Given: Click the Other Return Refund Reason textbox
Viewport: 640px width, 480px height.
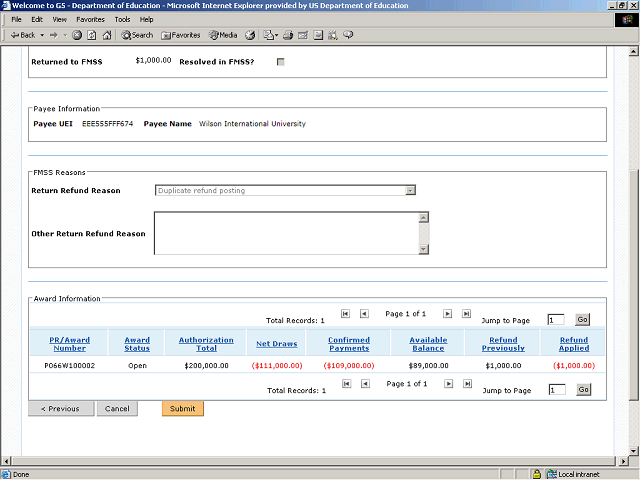Looking at the screenshot, I should coord(286,233).
